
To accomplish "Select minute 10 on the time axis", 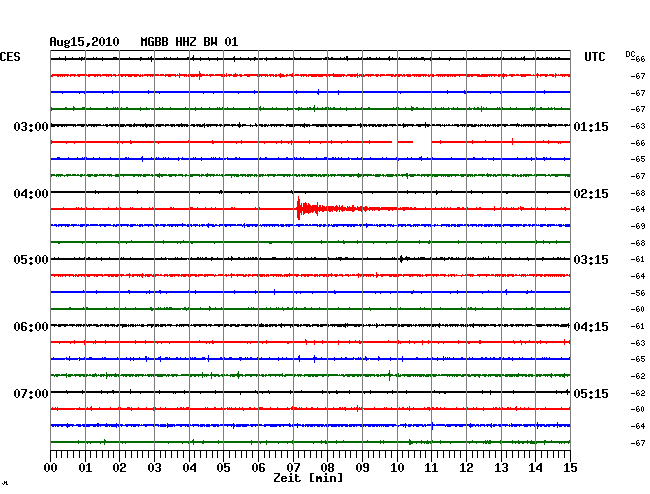I will [397, 468].
